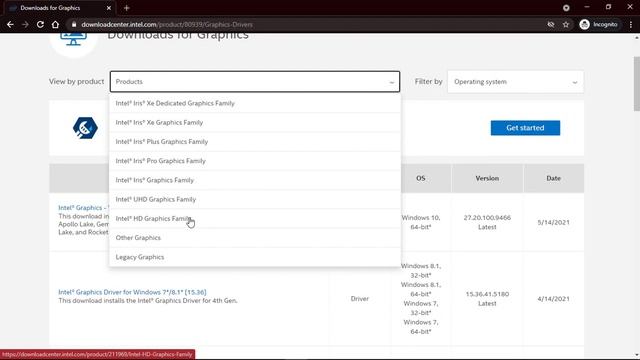Image resolution: width=640 pixels, height=360 pixels.
Task: Pick Intel UHD Graphics Family
Action: tap(255, 199)
